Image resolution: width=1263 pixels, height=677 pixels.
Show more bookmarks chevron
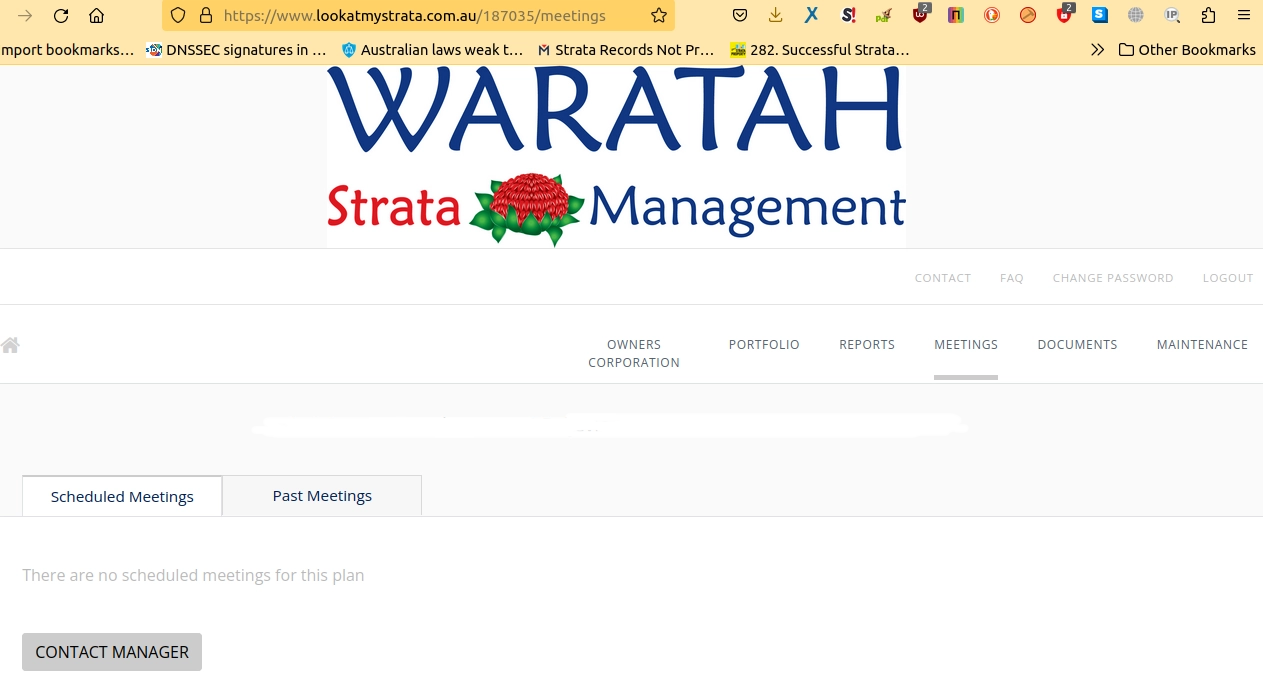coord(1097,49)
